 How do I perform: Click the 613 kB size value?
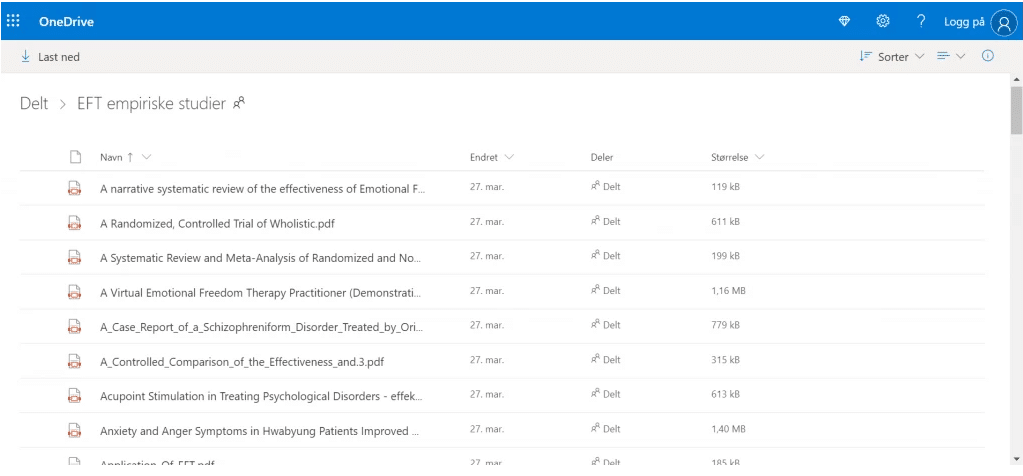point(725,394)
